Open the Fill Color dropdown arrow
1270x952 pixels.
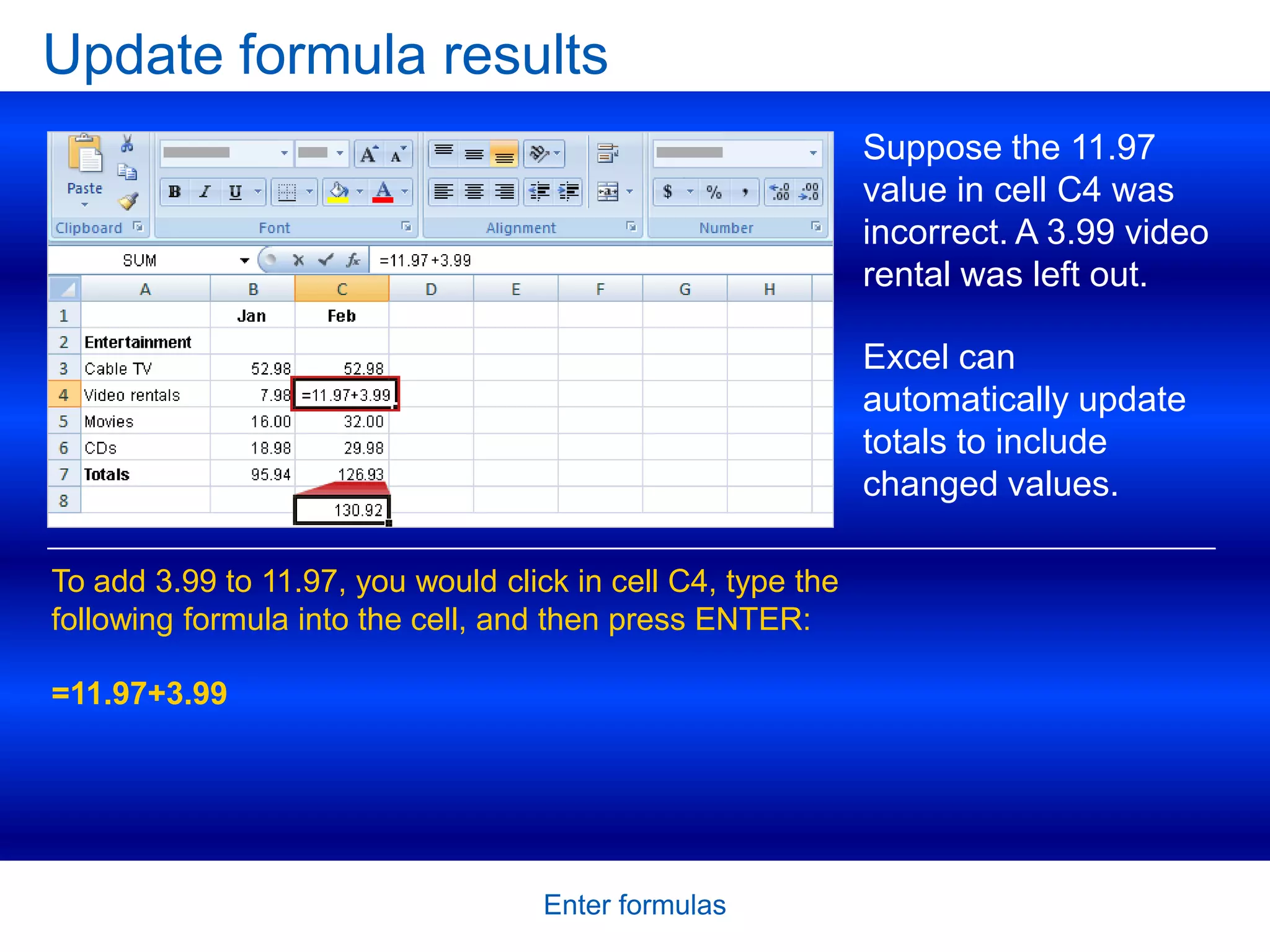coord(360,192)
